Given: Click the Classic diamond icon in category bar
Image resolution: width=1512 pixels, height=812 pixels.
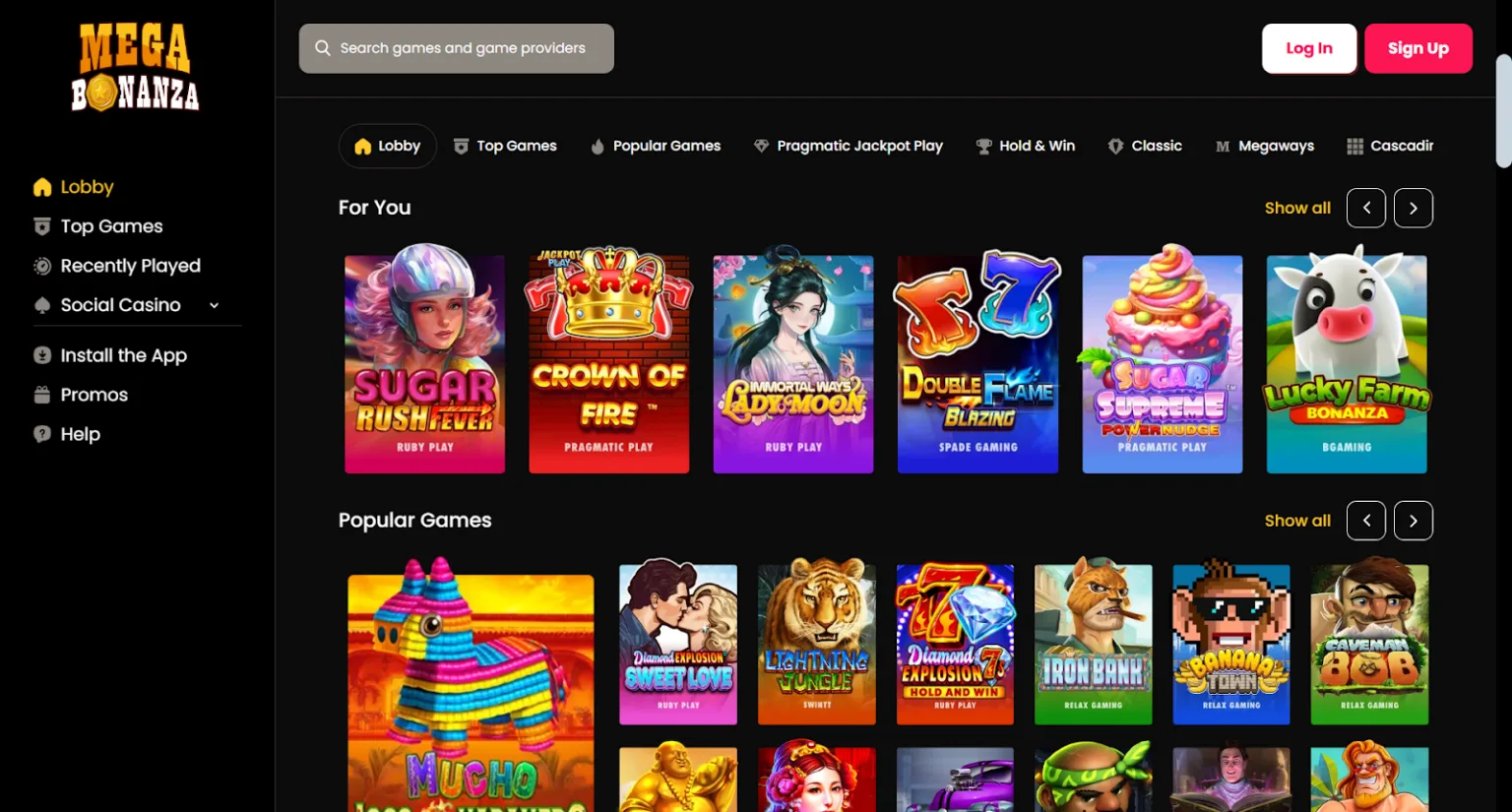Looking at the screenshot, I should pos(1115,146).
